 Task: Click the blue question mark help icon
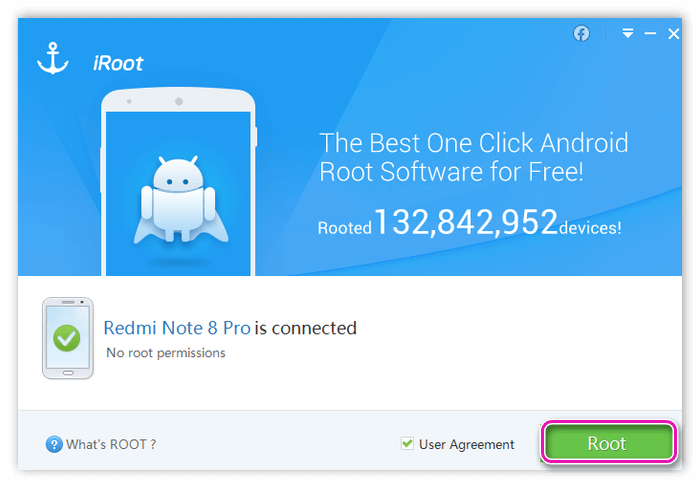point(54,444)
